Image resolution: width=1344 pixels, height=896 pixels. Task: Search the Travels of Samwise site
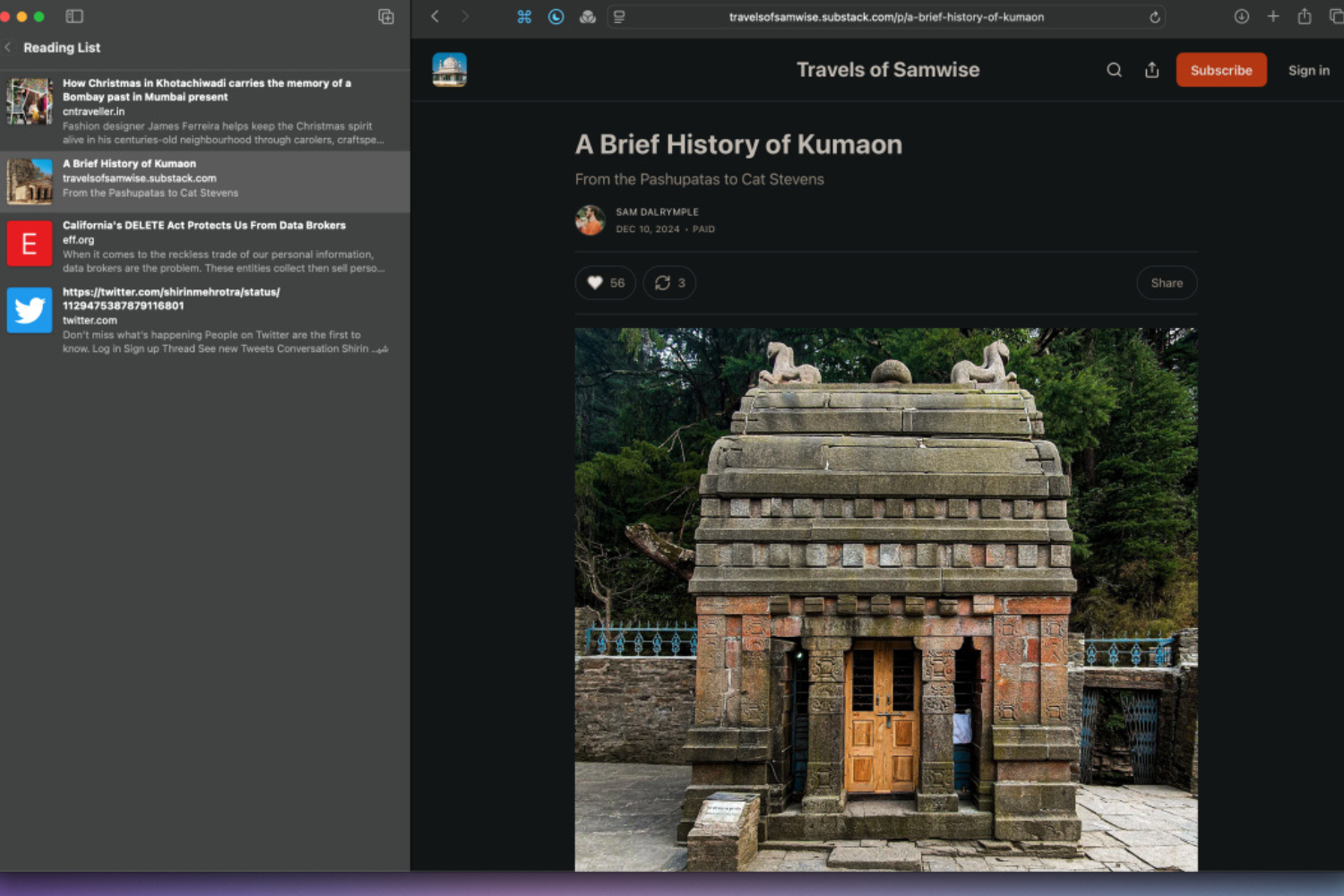coord(1114,70)
